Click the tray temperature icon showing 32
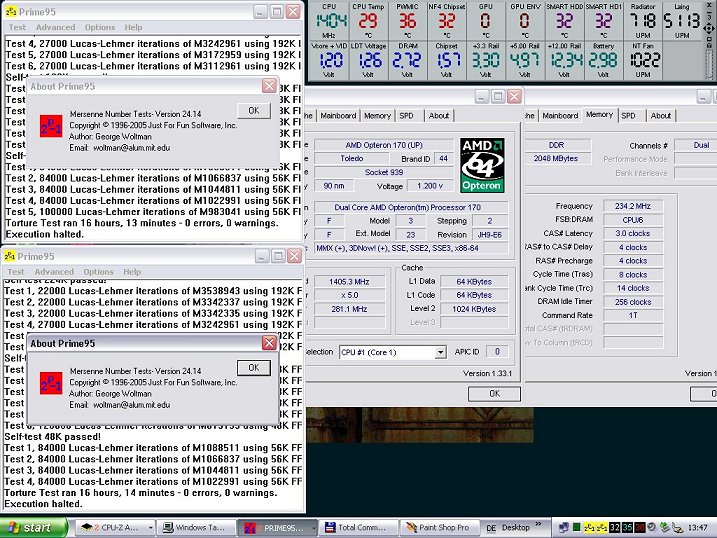The image size is (717, 538). click(x=615, y=527)
